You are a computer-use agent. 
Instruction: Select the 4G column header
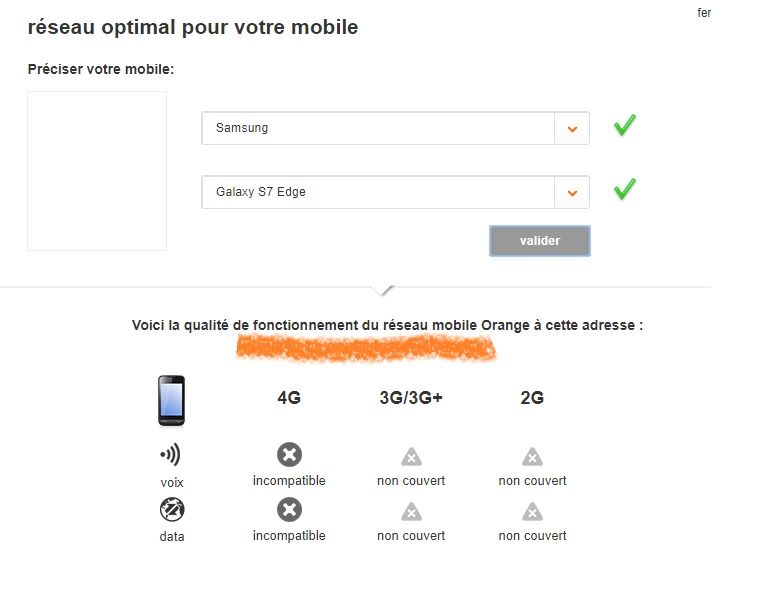[x=289, y=398]
